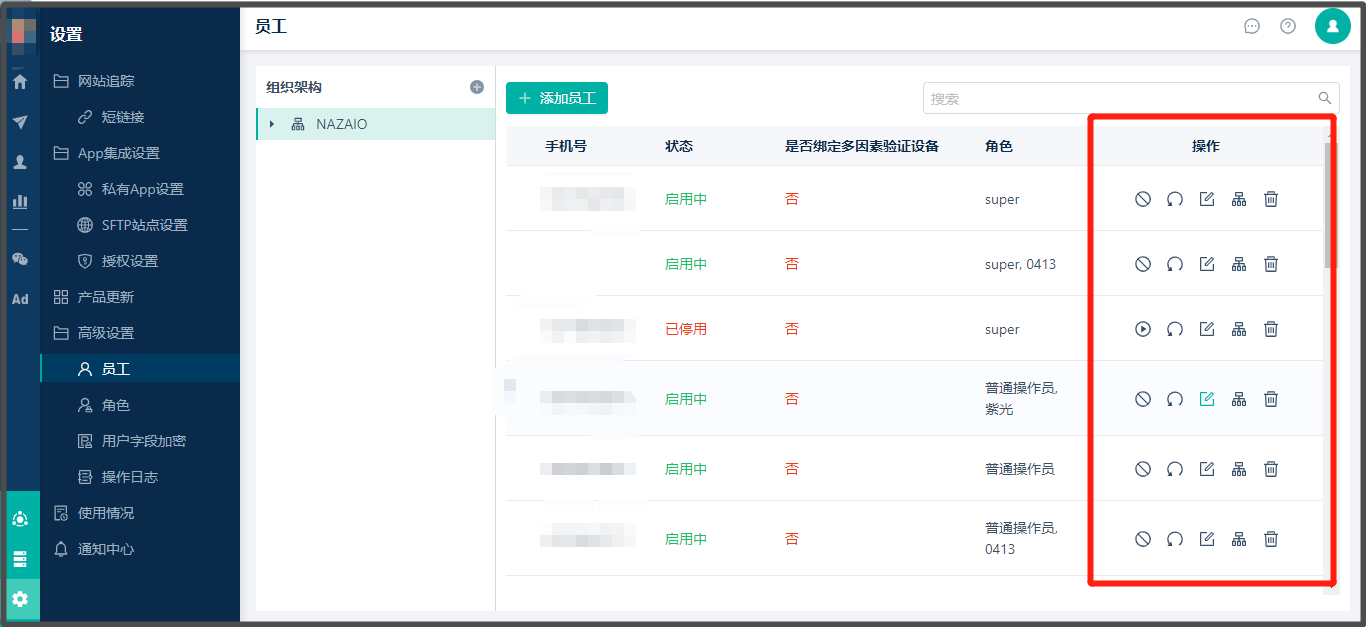
Task: Click the 添加员工 button
Action: click(x=557, y=98)
